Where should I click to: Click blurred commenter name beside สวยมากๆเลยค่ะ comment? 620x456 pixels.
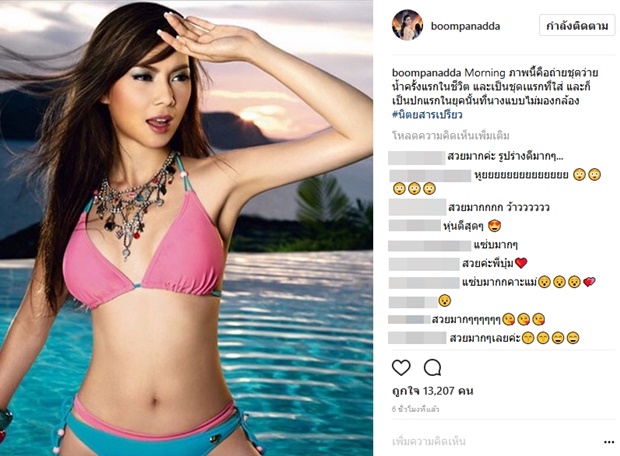coord(417,338)
